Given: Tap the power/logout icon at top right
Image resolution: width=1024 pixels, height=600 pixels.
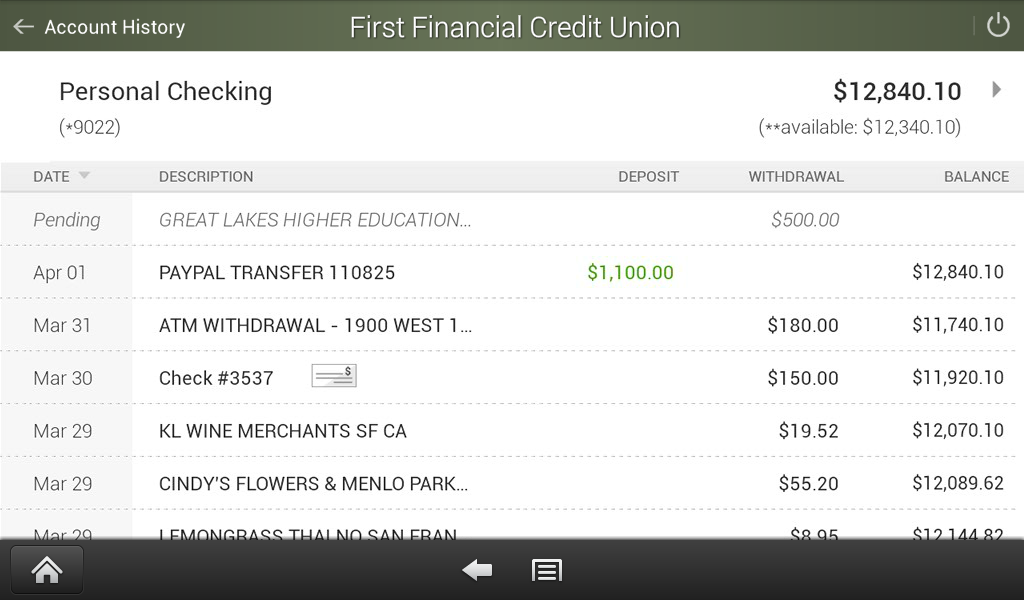Looking at the screenshot, I should pyautogui.click(x=997, y=24).
